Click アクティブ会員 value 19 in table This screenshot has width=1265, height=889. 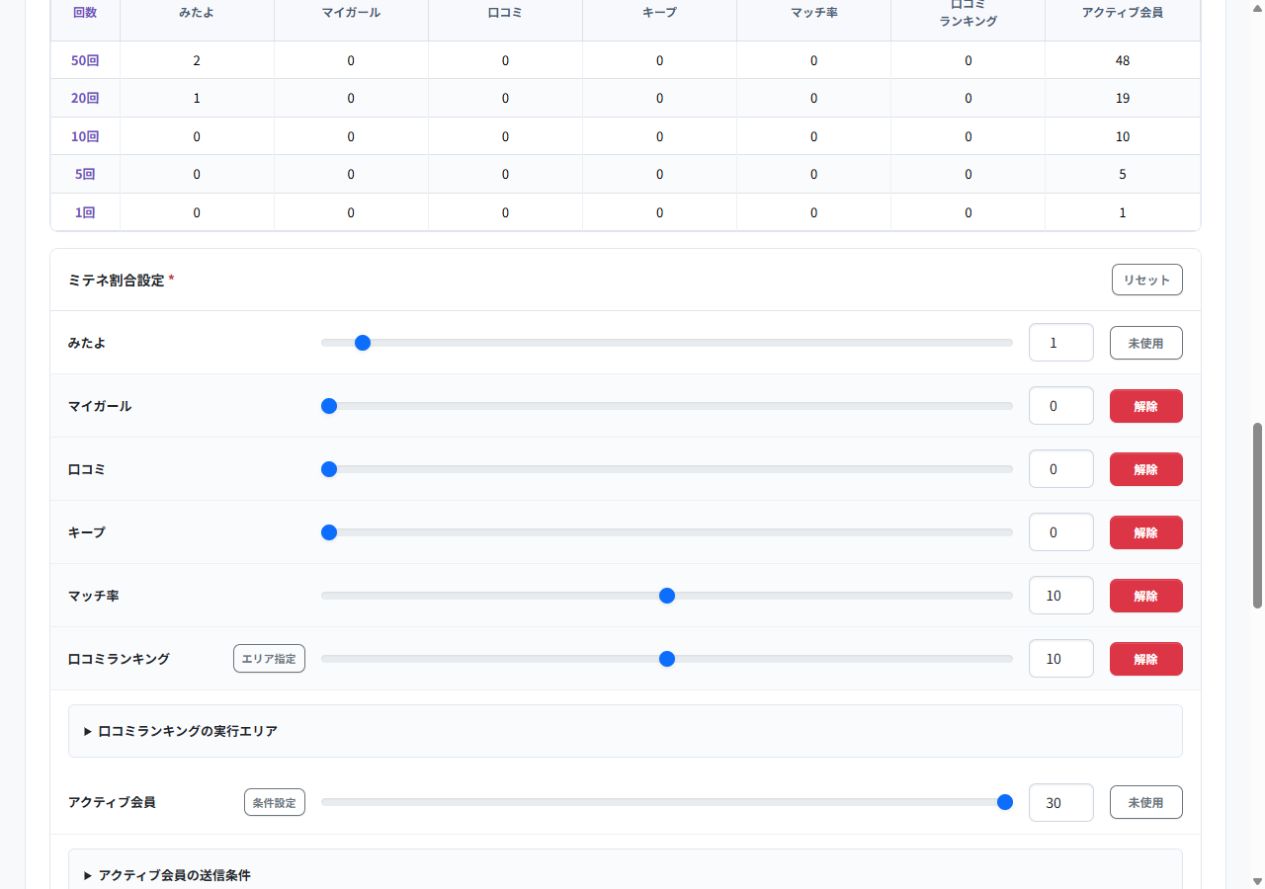(x=1122, y=98)
